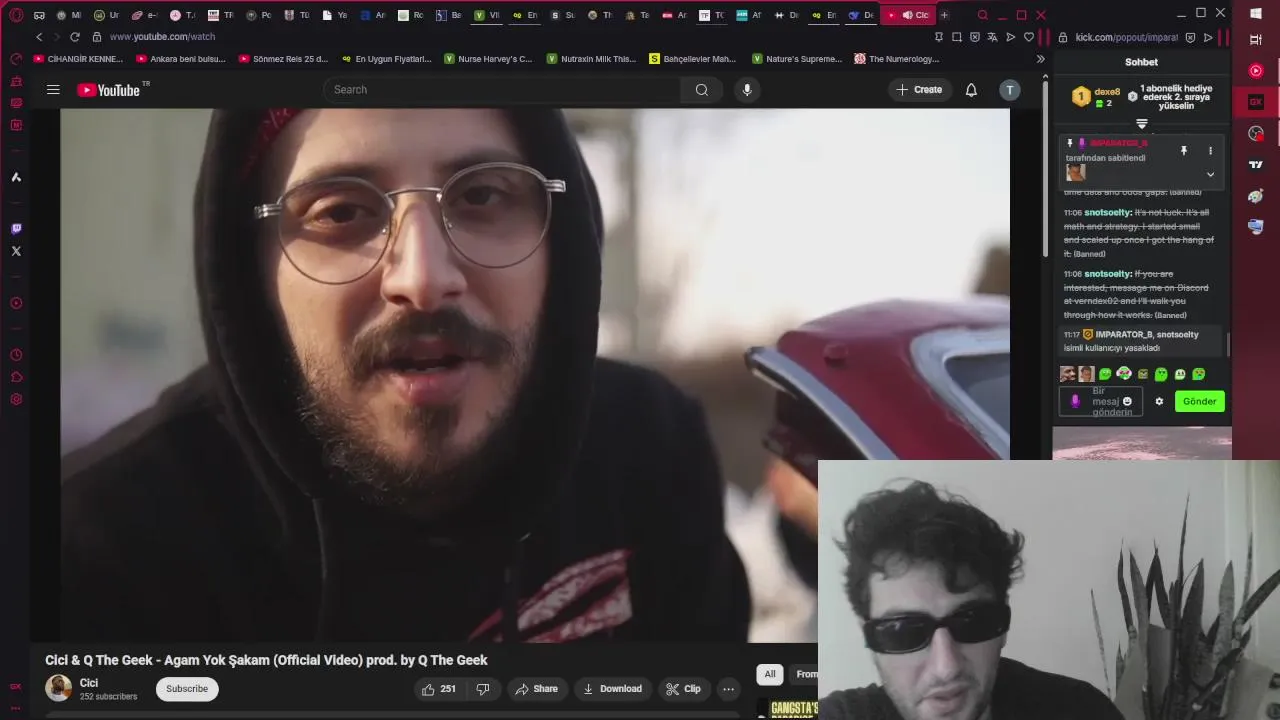The width and height of the screenshot is (1280, 720).
Task: Click the snotsoelty username at It's not luck
Action: click(1108, 213)
